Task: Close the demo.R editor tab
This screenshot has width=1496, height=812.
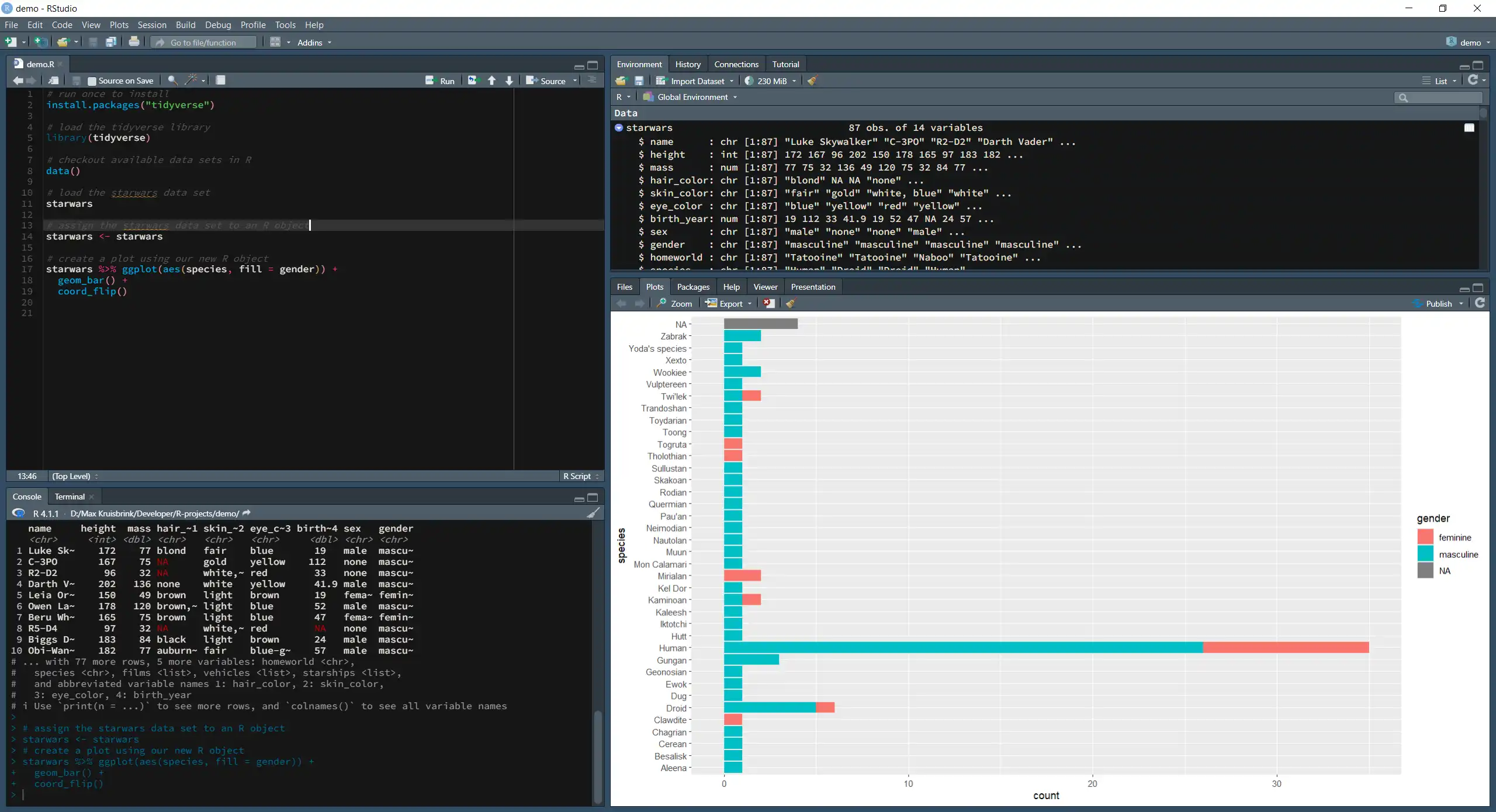Action: 60,64
